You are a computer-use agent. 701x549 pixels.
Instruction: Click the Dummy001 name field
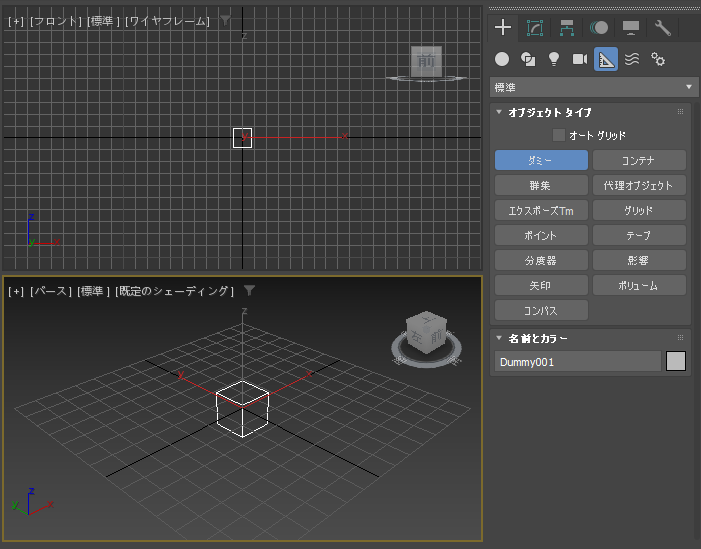point(578,361)
